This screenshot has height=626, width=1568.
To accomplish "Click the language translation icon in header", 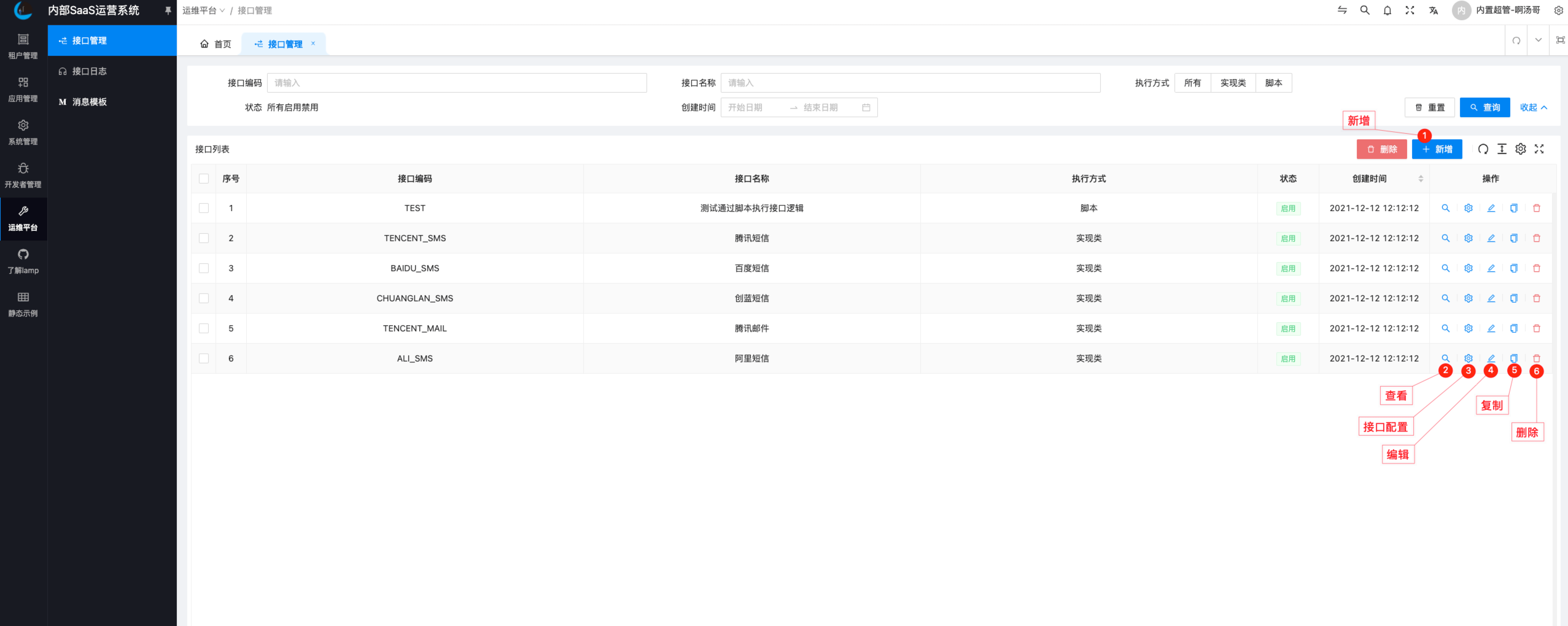I will click(1434, 10).
